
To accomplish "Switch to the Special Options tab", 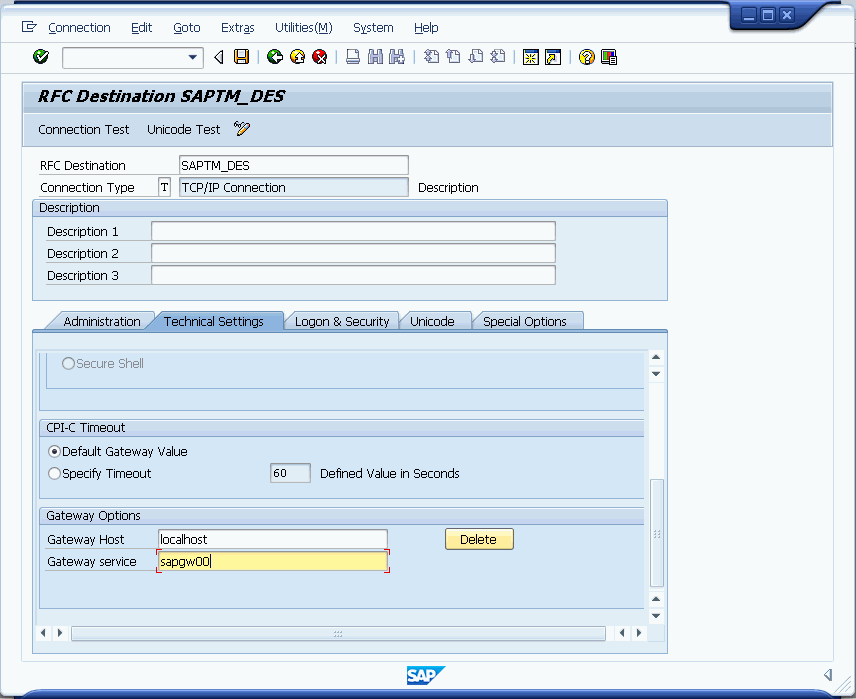I will tap(525, 321).
